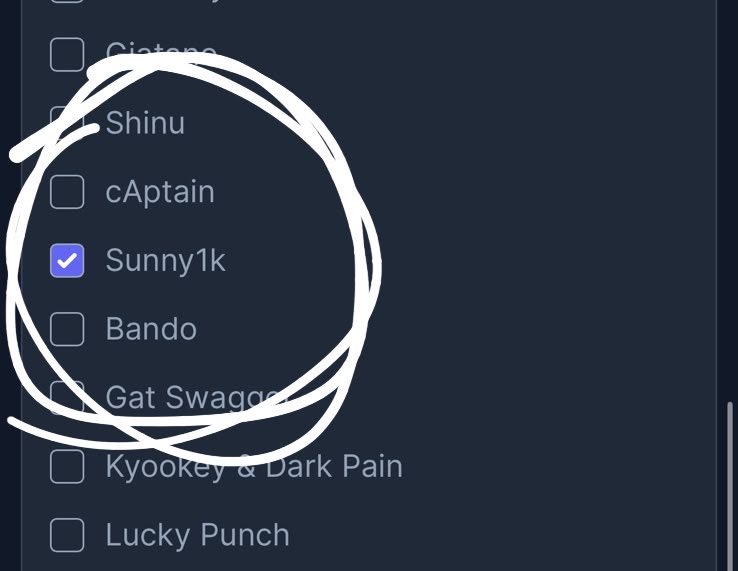Tick the checkbox beside cAptain
Screen dimensions: 738x571
point(67,192)
